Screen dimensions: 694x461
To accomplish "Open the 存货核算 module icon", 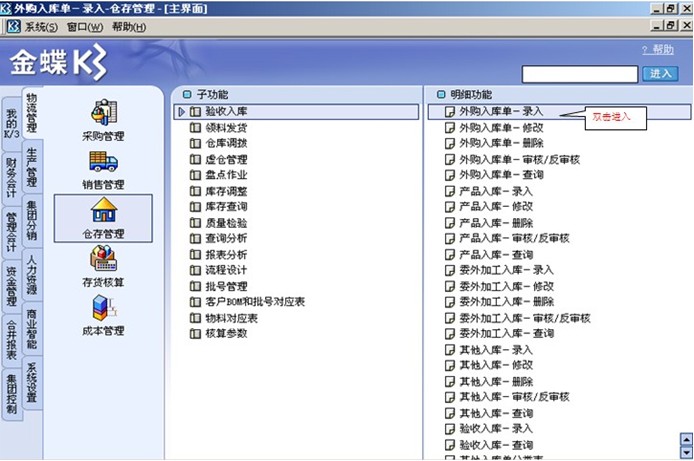I will pos(103,258).
